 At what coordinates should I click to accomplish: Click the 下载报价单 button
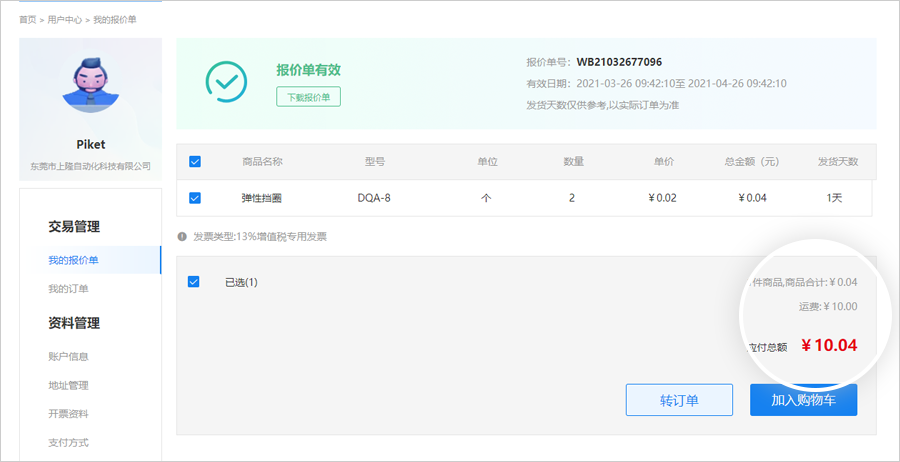(308, 97)
